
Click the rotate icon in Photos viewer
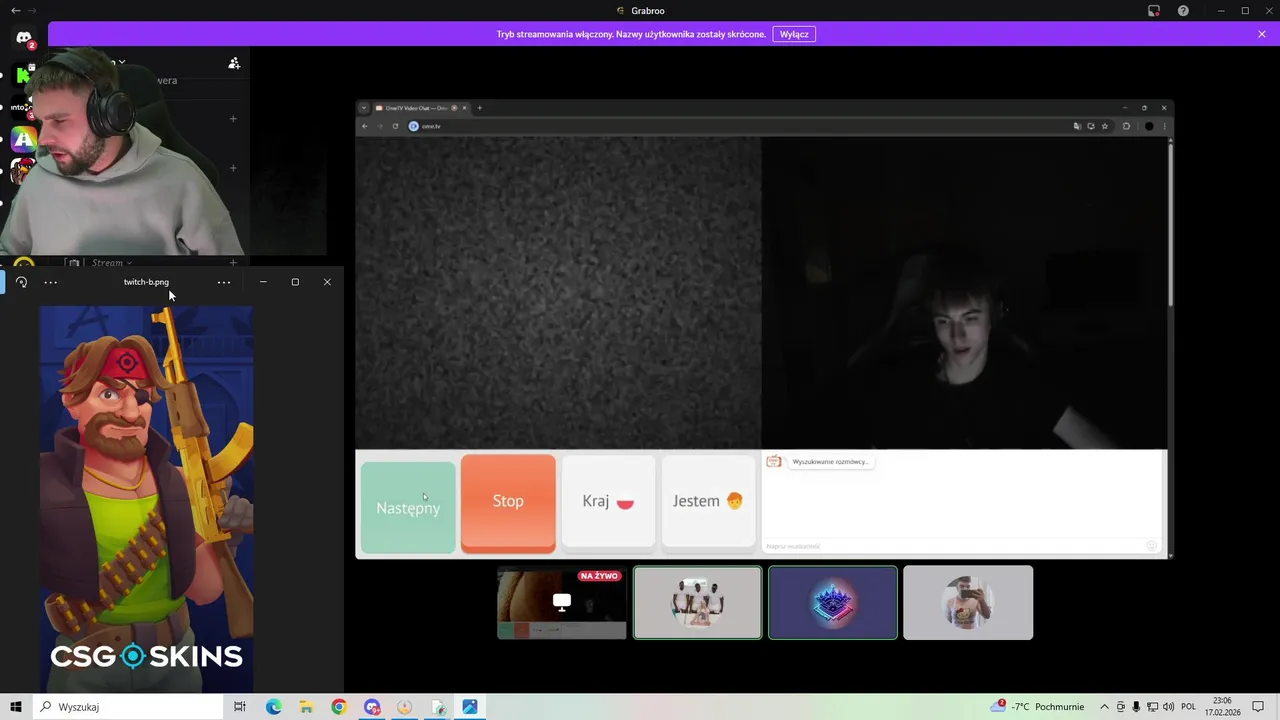pyautogui.click(x=21, y=282)
